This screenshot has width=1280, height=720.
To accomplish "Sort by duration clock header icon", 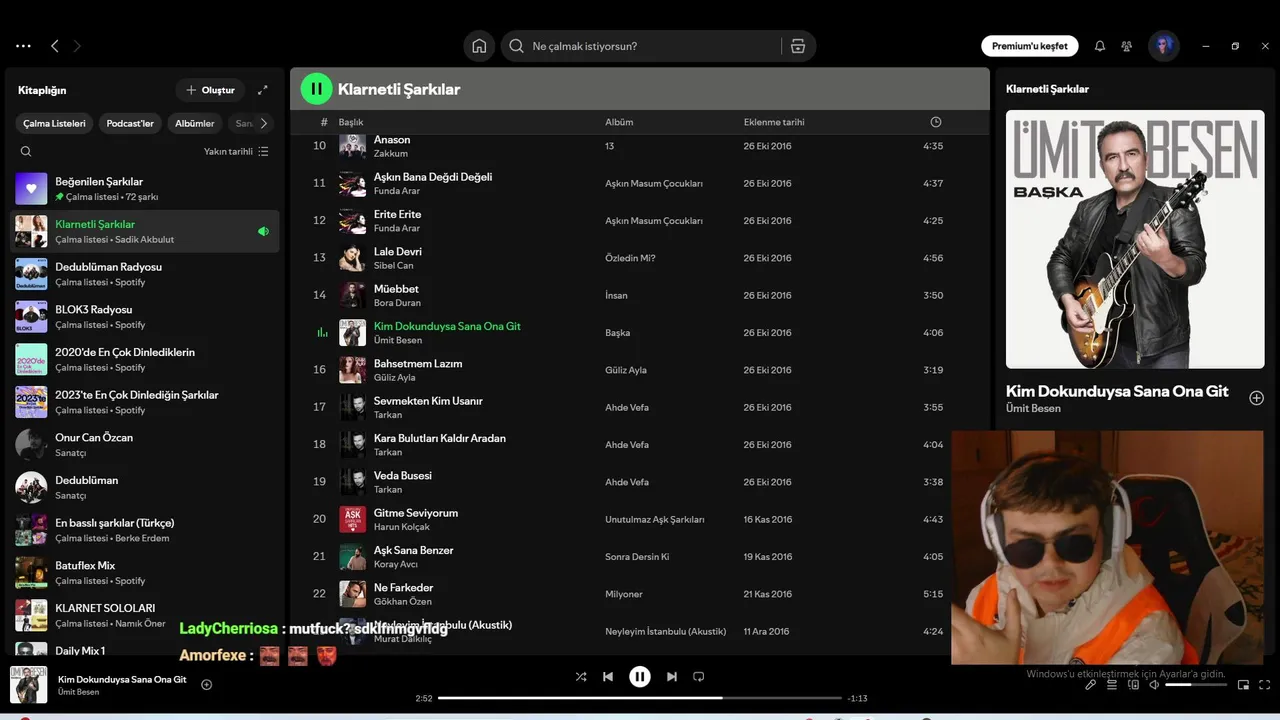I will pyautogui.click(x=936, y=122).
